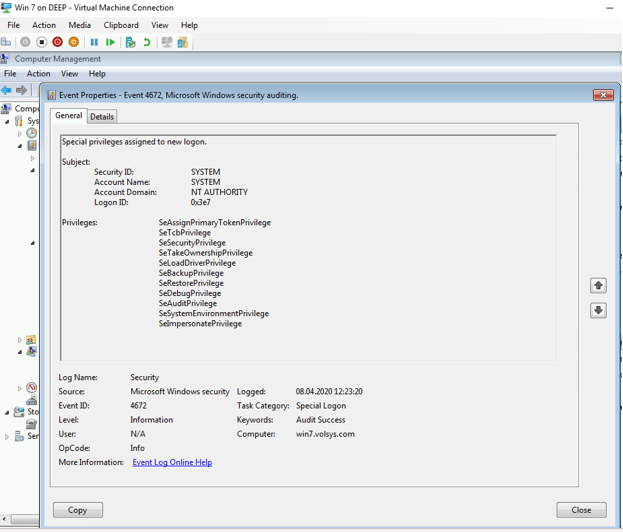
Task: Click the Checkpoint toolbar icon
Action: 130,42
